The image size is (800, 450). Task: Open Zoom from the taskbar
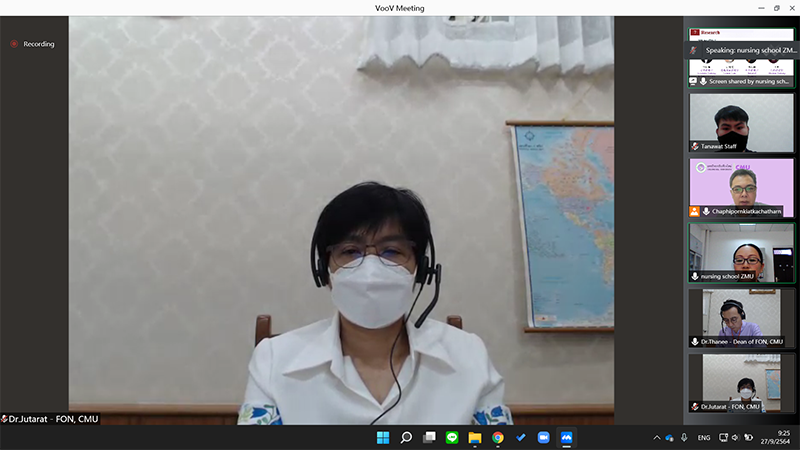544,438
